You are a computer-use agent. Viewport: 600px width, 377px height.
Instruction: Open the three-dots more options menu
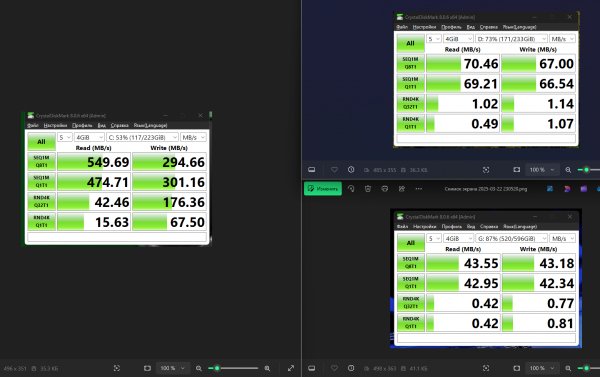(x=419, y=189)
